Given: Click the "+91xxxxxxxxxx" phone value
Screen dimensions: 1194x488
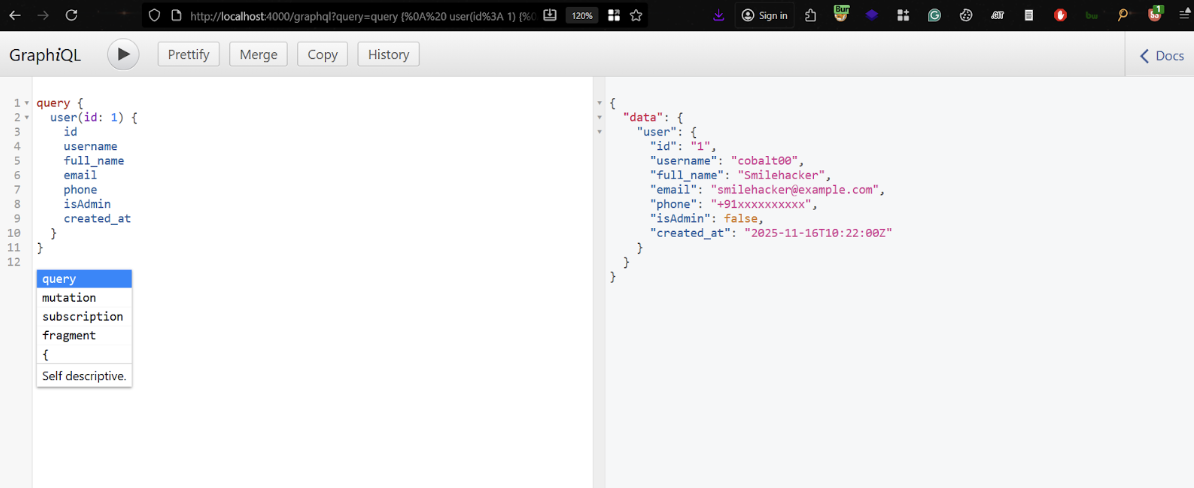Looking at the screenshot, I should pyautogui.click(x=762, y=204).
